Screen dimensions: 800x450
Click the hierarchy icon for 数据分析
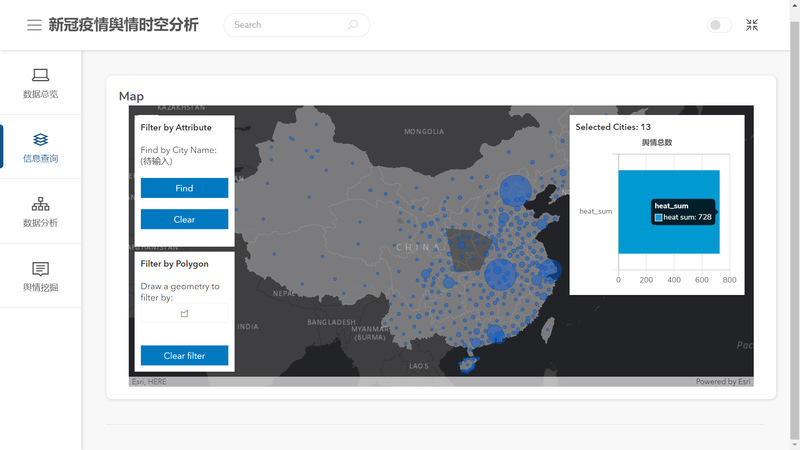point(40,204)
